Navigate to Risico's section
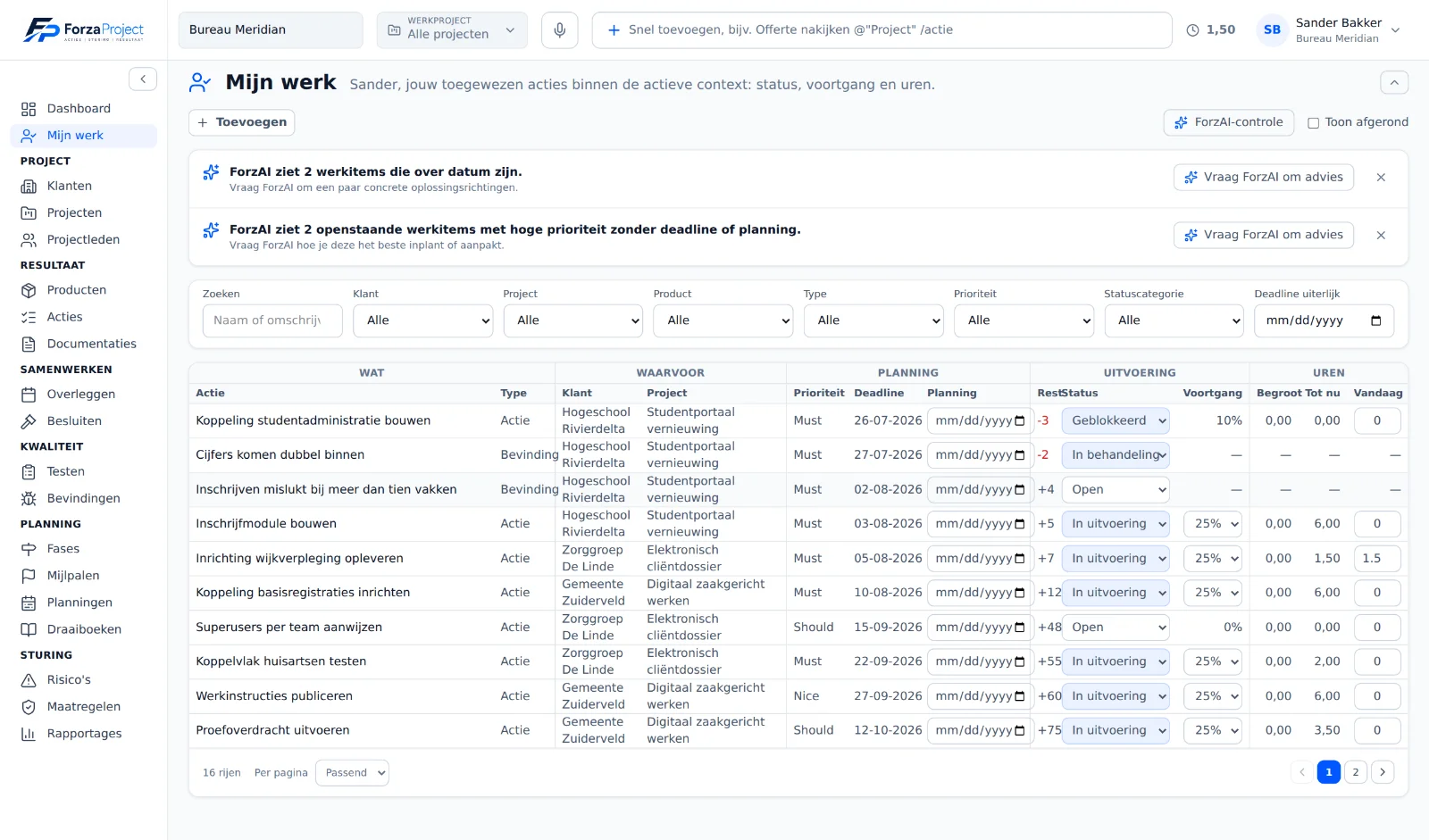Screen dimensions: 1429x840 [x=69, y=680]
